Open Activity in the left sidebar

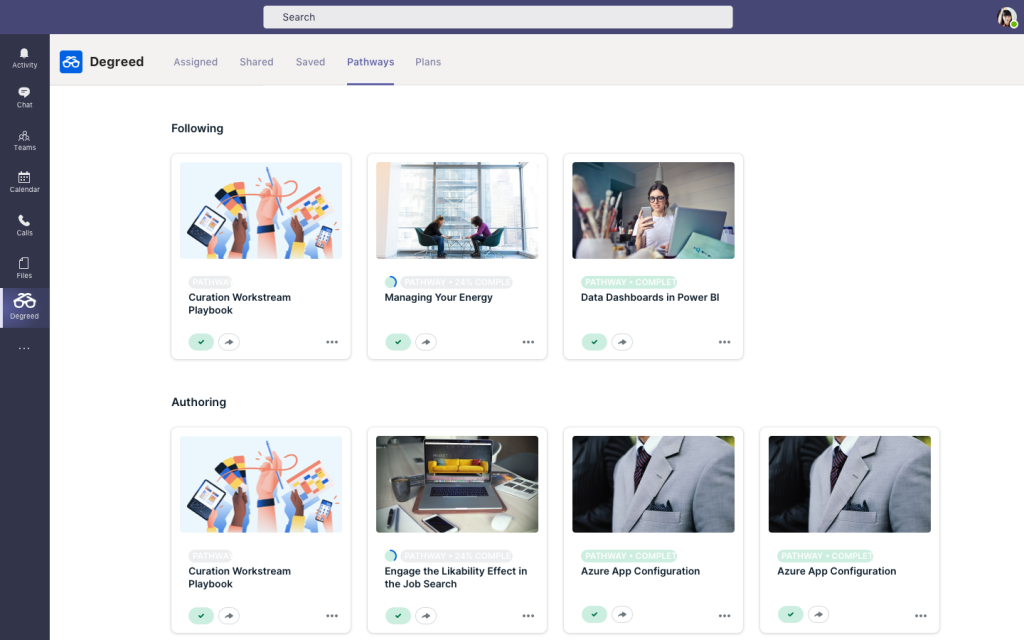point(24,58)
